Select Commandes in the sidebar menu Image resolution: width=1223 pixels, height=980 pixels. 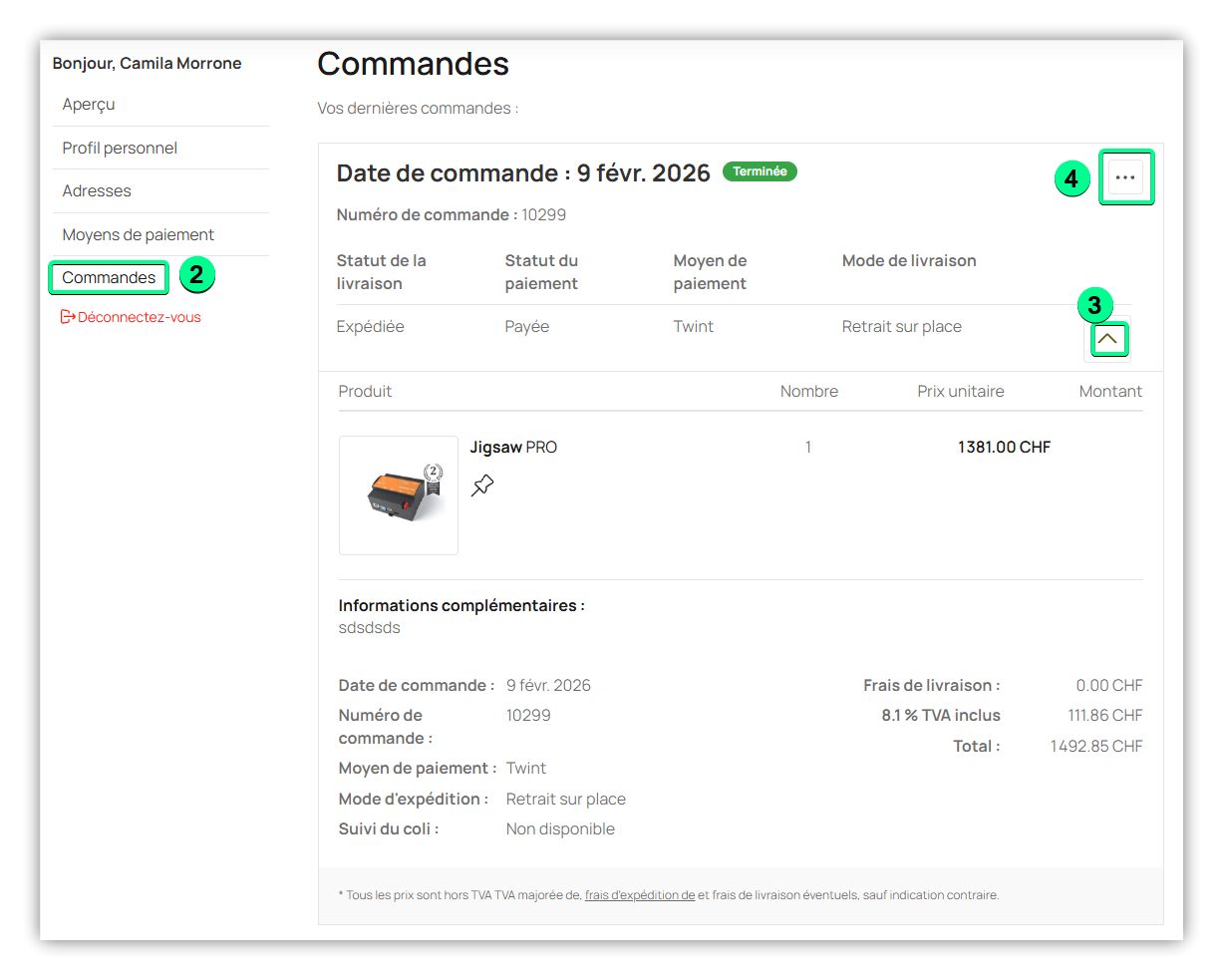point(109,278)
